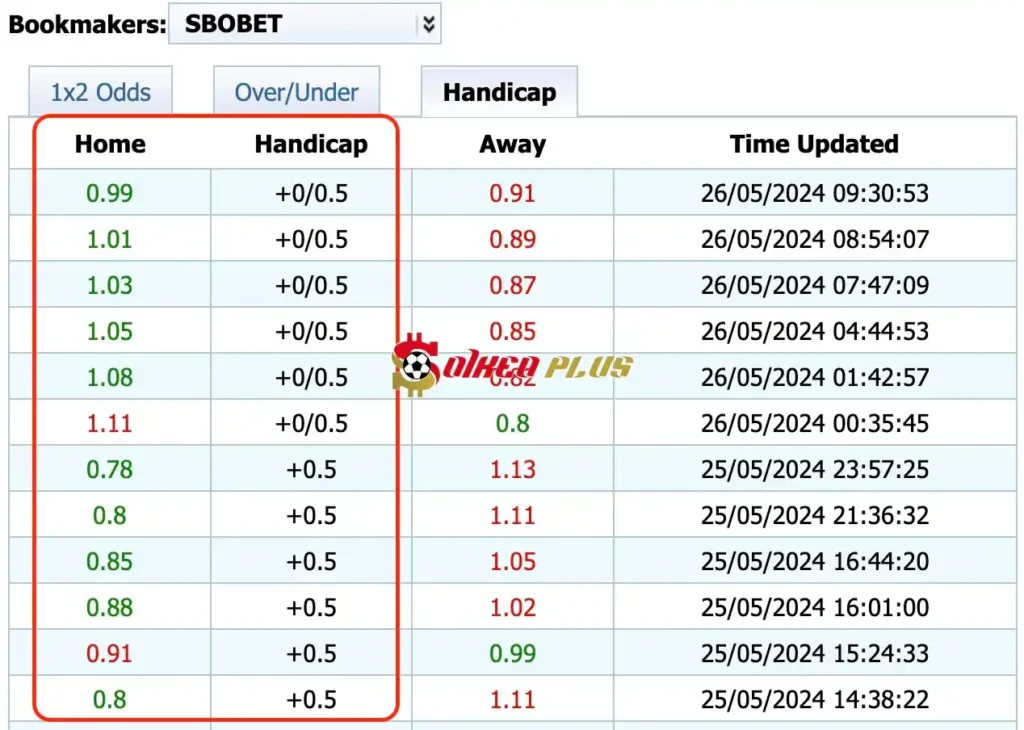The width and height of the screenshot is (1024, 730).
Task: Click the 25/05/2024 14:38:22 timestamp
Action: click(814, 699)
